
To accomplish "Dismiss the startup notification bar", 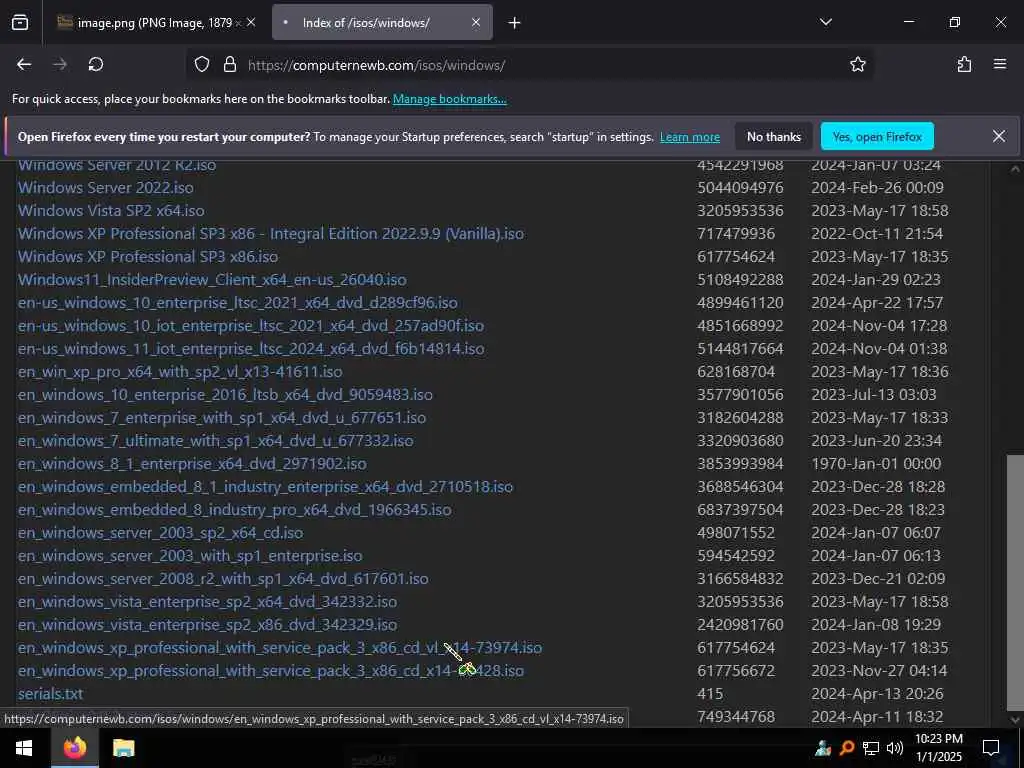I will (999, 136).
